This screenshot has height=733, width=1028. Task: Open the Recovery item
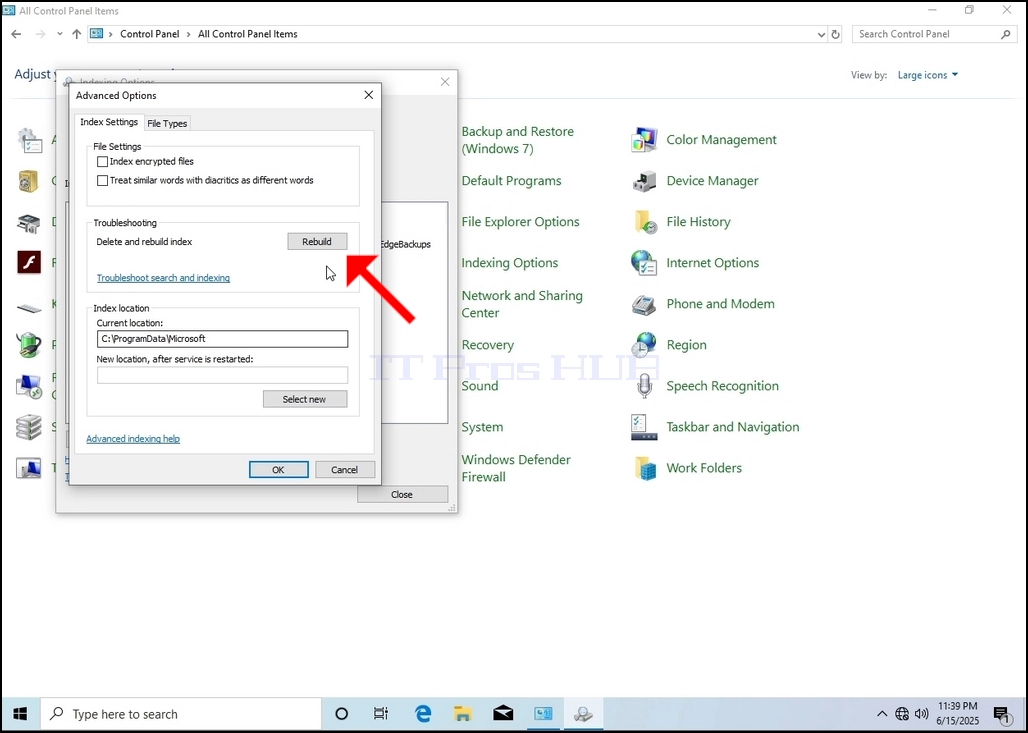(488, 345)
